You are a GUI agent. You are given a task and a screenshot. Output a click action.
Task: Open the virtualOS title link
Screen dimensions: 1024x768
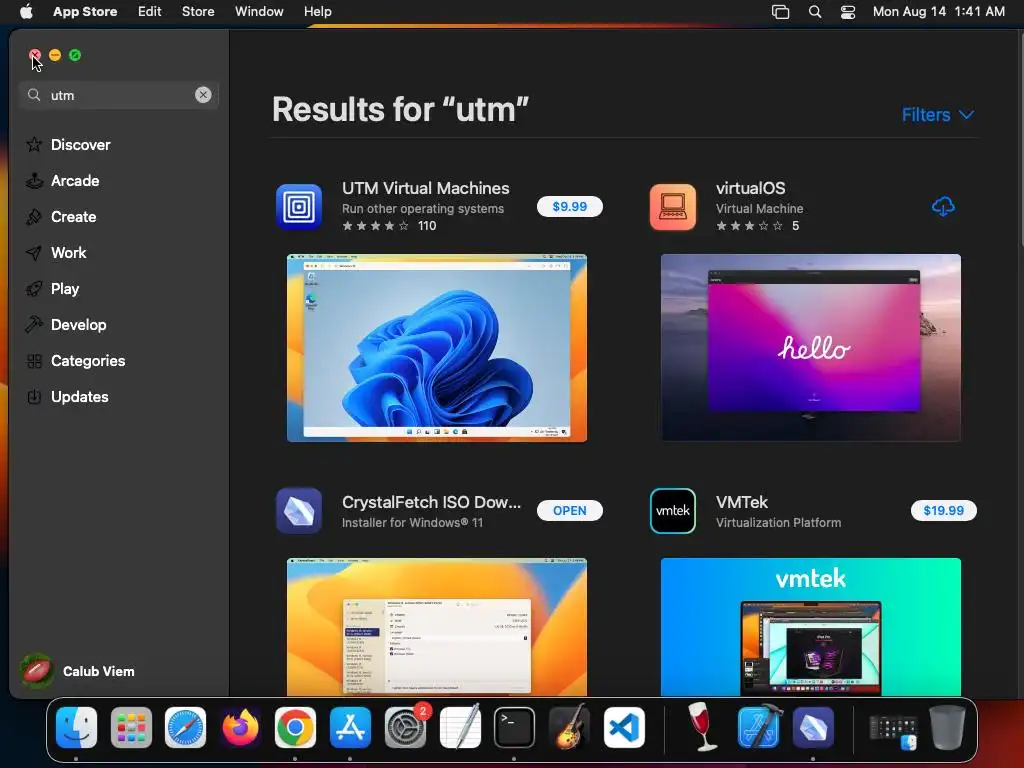750,188
